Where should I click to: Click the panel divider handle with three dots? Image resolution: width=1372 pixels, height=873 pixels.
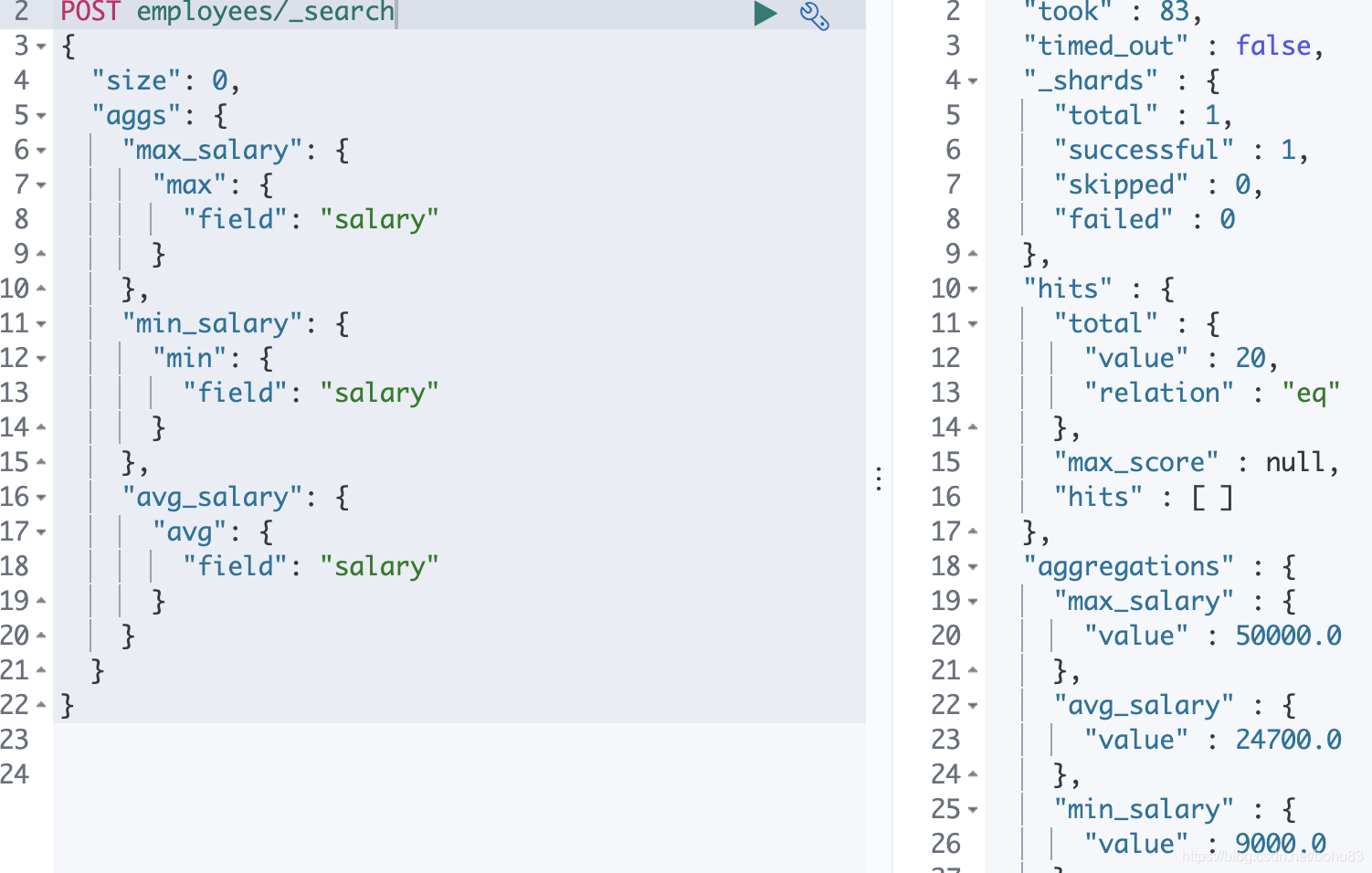879,479
